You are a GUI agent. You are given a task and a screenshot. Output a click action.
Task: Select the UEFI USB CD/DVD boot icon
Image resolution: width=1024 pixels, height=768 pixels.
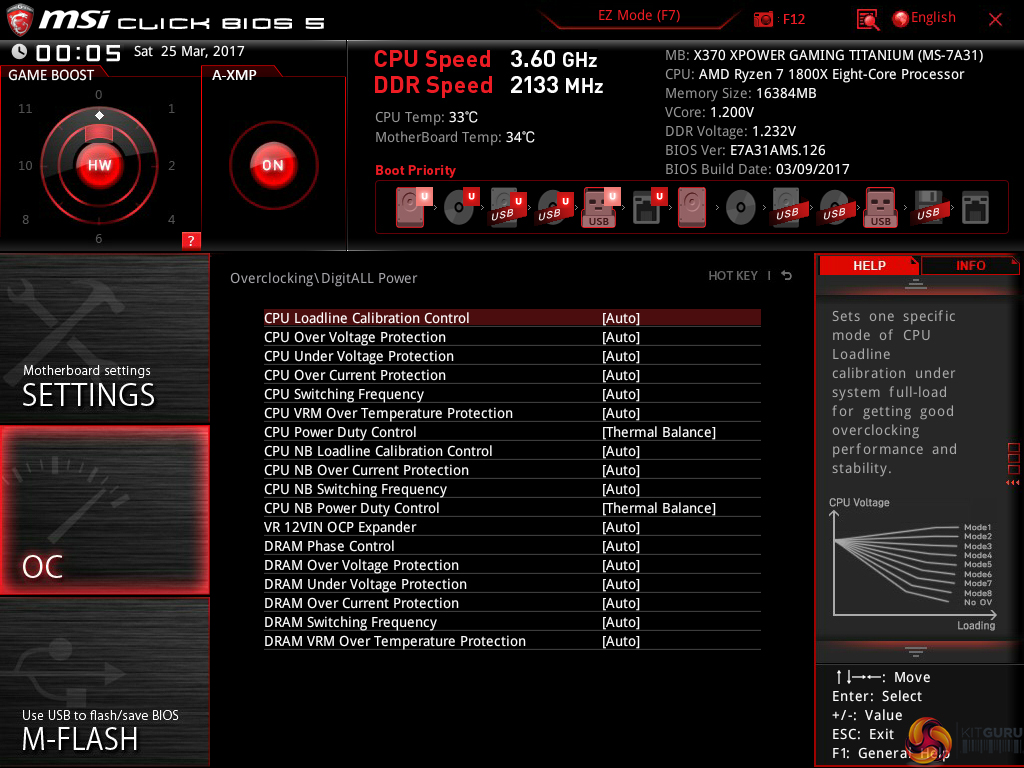(x=554, y=207)
